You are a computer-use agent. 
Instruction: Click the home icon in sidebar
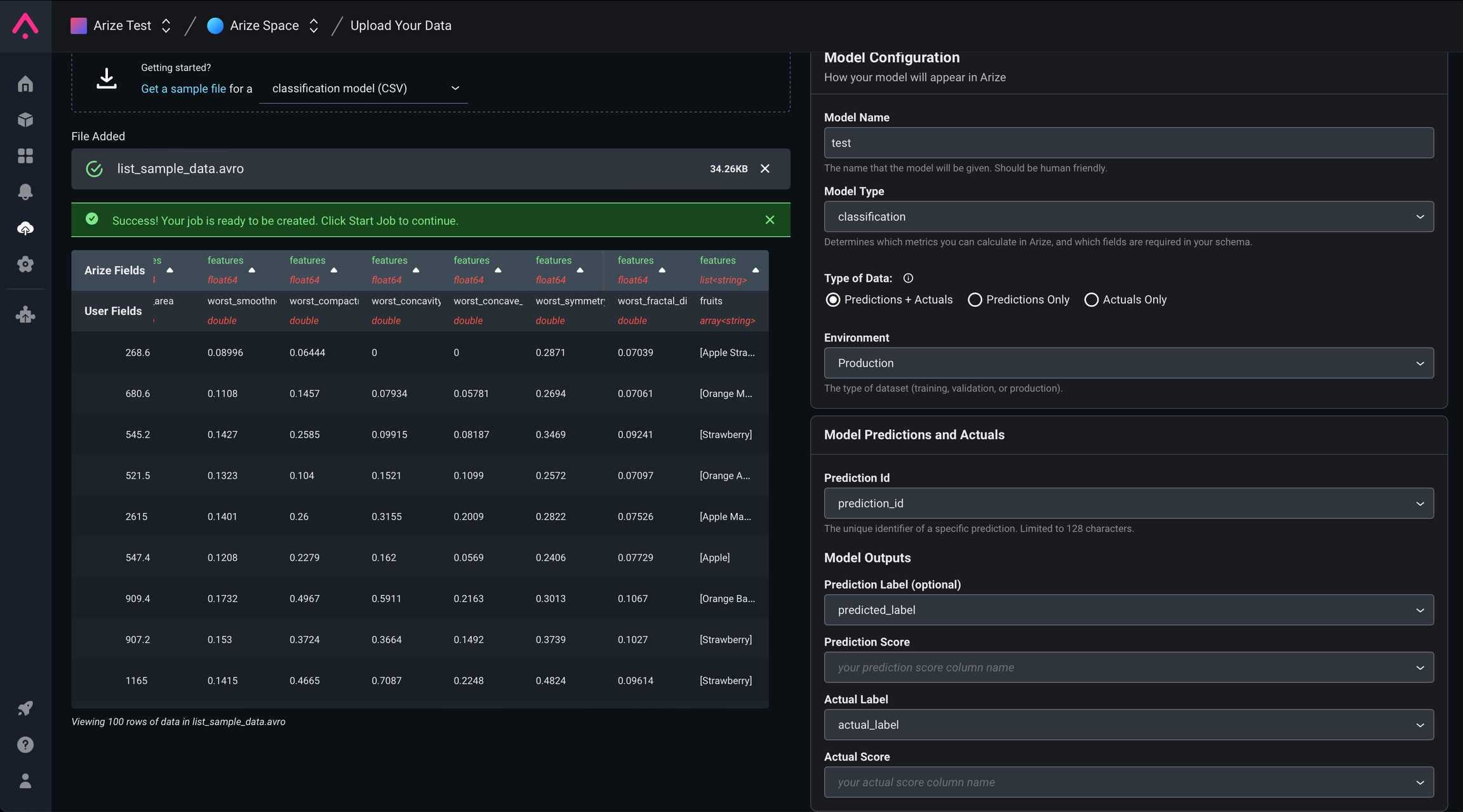pos(25,84)
